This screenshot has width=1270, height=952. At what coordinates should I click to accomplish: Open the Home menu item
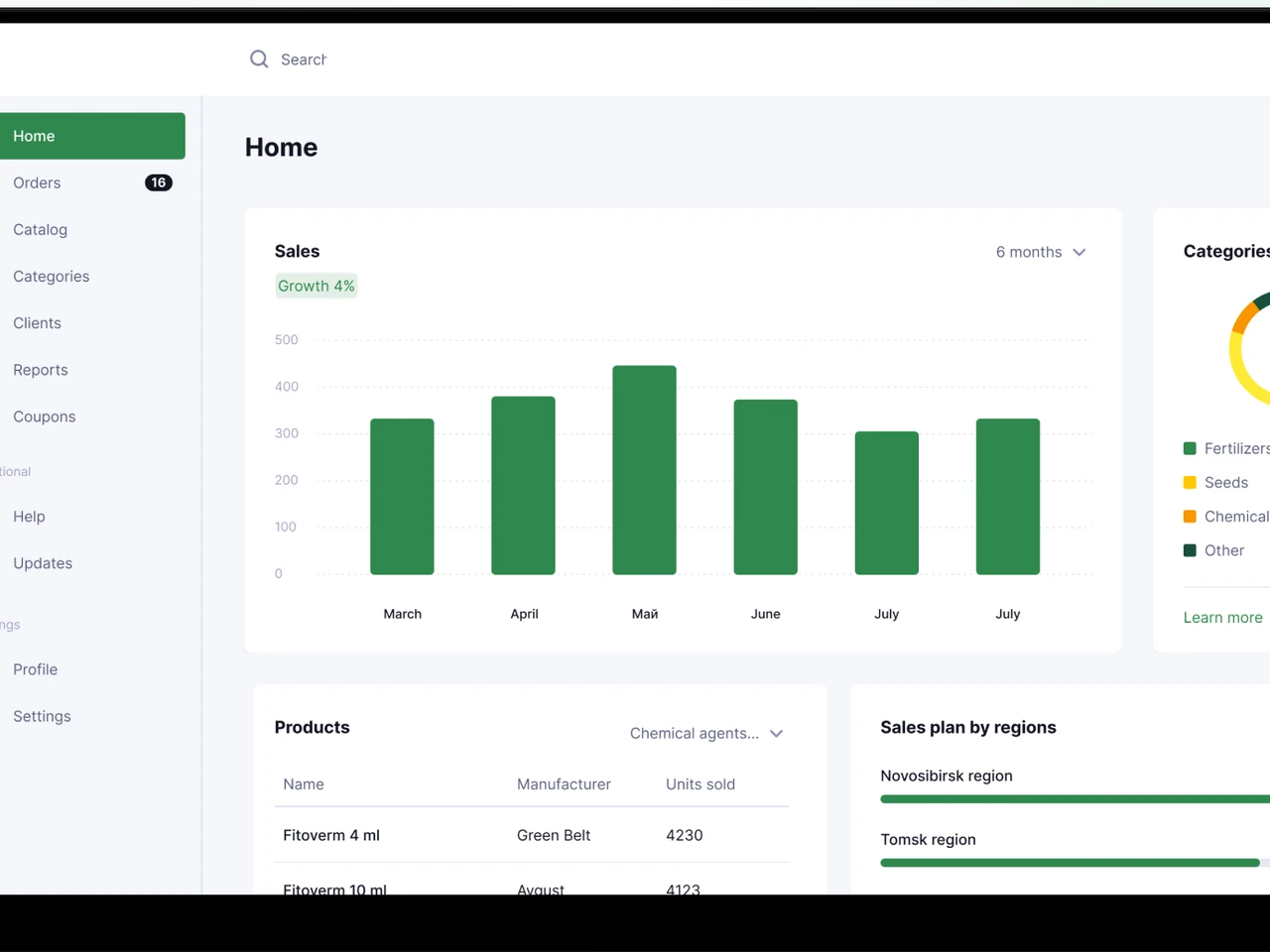click(x=92, y=136)
